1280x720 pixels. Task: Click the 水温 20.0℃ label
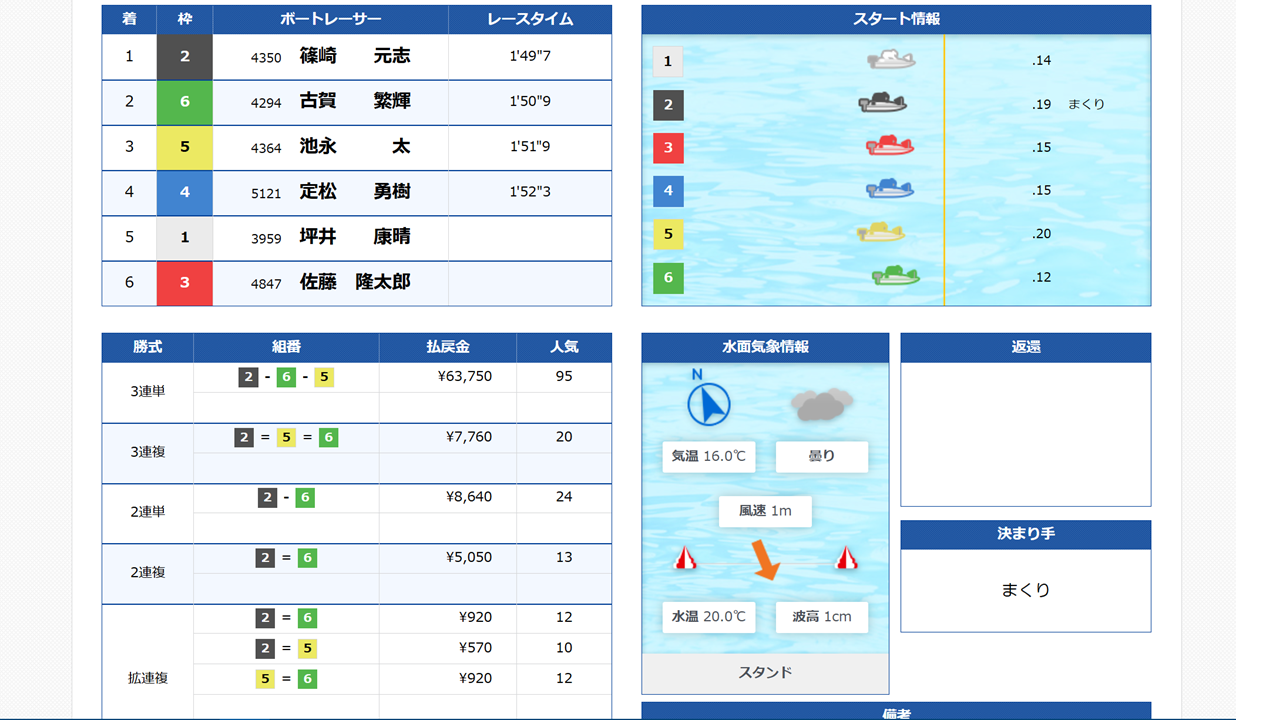(709, 617)
